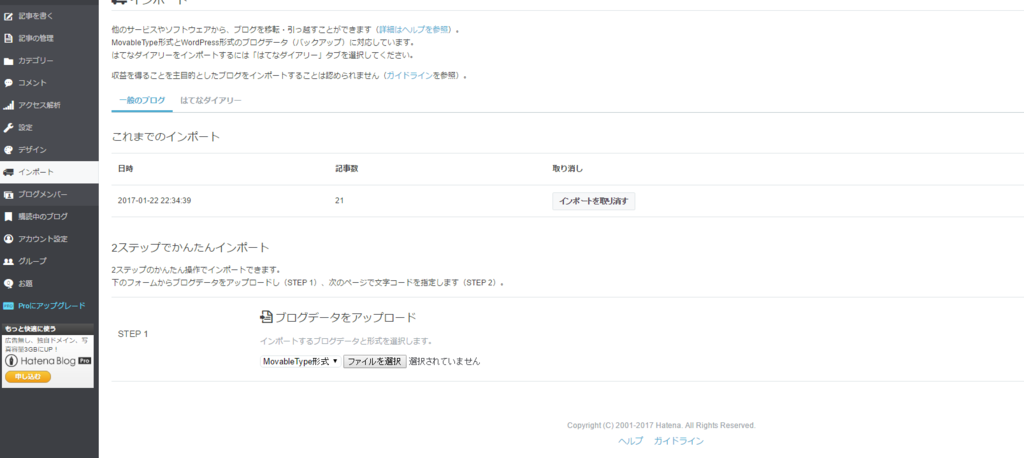
Task: Open 詳細はヘルプを参照 link
Action: click(x=415, y=30)
